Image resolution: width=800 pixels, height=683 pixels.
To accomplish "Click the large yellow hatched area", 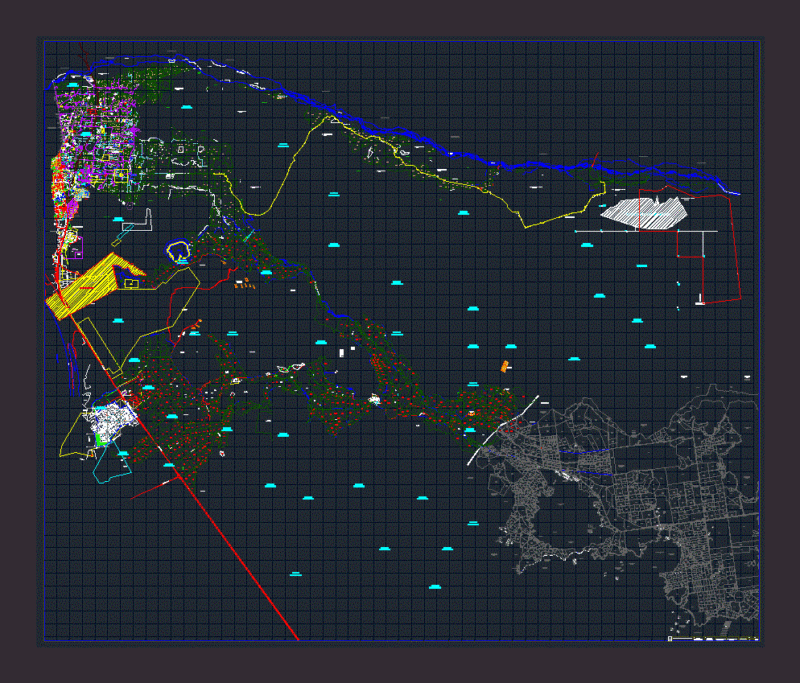I will click(92, 286).
